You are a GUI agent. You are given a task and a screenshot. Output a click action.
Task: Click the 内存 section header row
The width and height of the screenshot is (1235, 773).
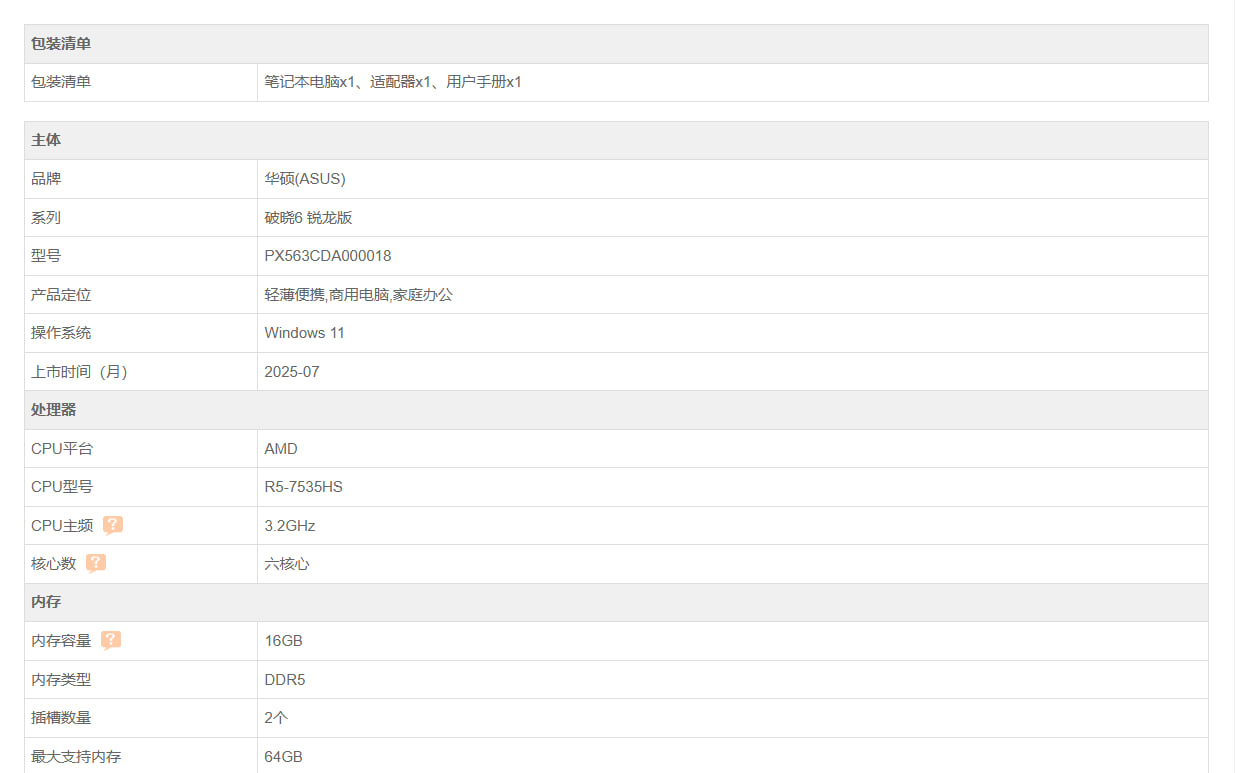point(46,602)
